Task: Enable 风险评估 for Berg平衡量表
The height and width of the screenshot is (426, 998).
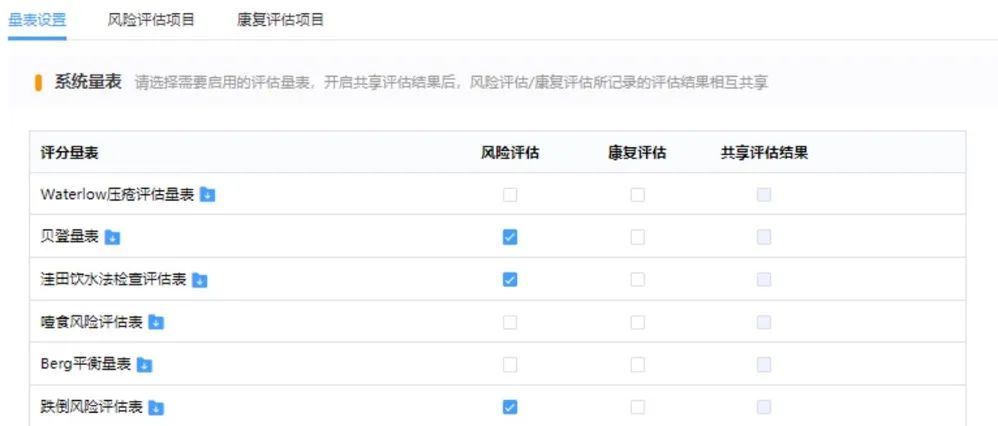Action: (x=510, y=365)
